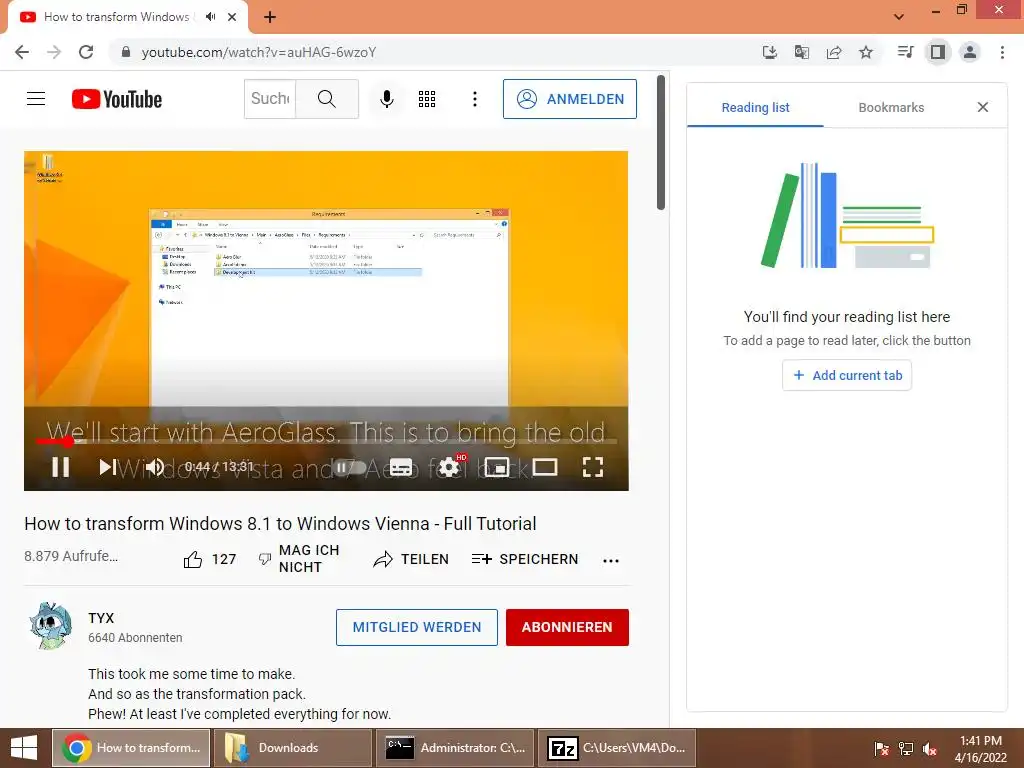The width and height of the screenshot is (1024, 768).
Task: Open YouTube settings three-dot menu
Action: click(475, 99)
